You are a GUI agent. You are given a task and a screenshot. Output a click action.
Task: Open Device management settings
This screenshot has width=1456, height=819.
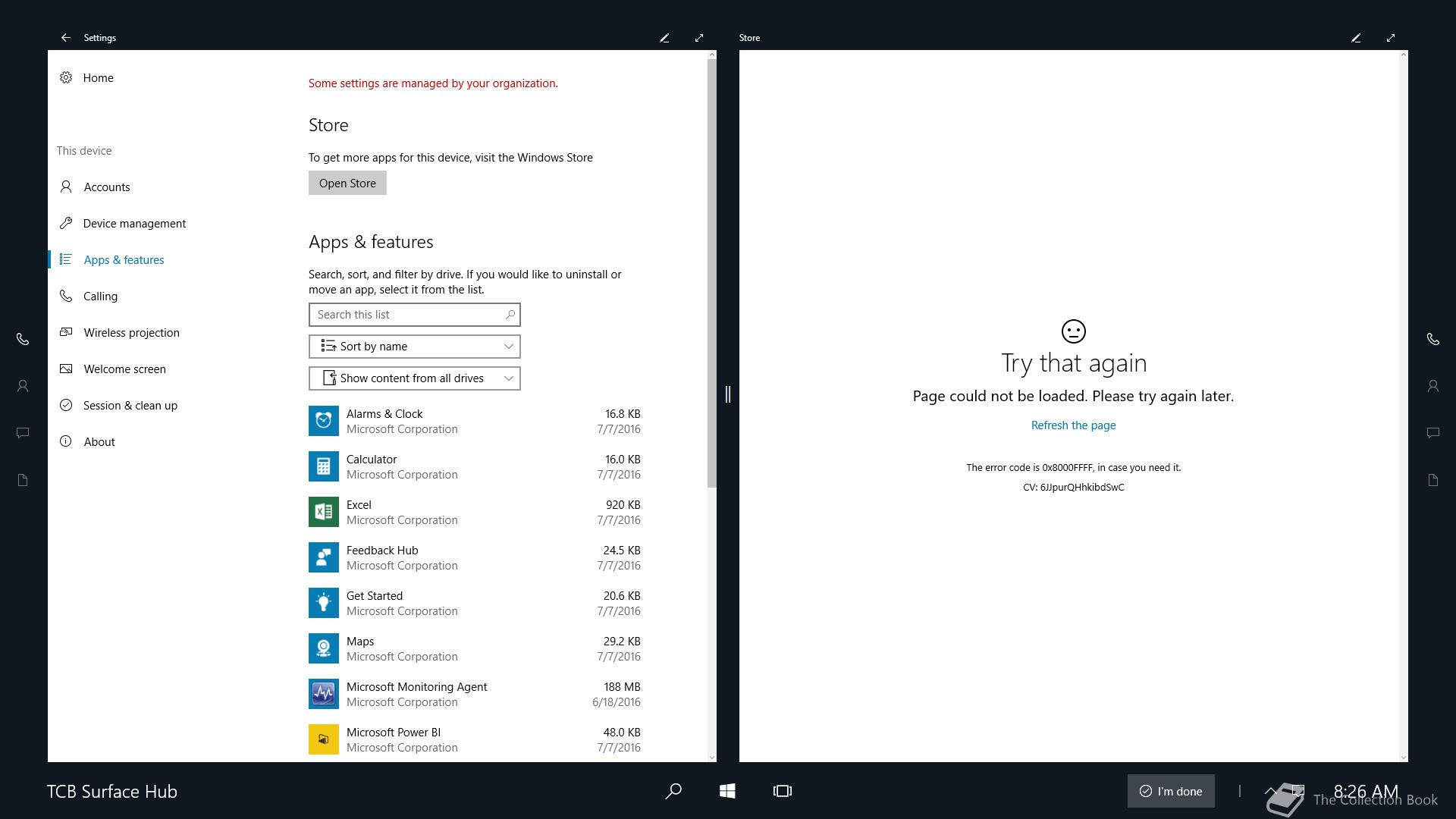(x=134, y=224)
